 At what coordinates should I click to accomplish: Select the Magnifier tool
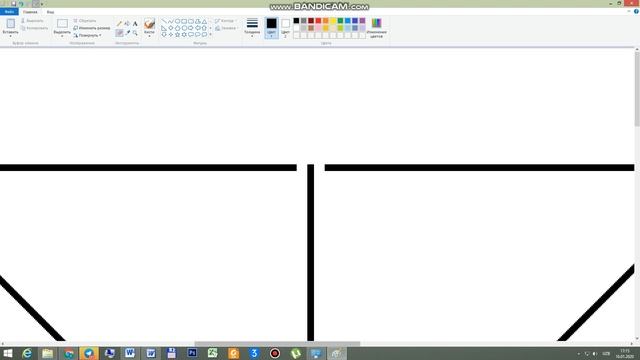(x=135, y=33)
